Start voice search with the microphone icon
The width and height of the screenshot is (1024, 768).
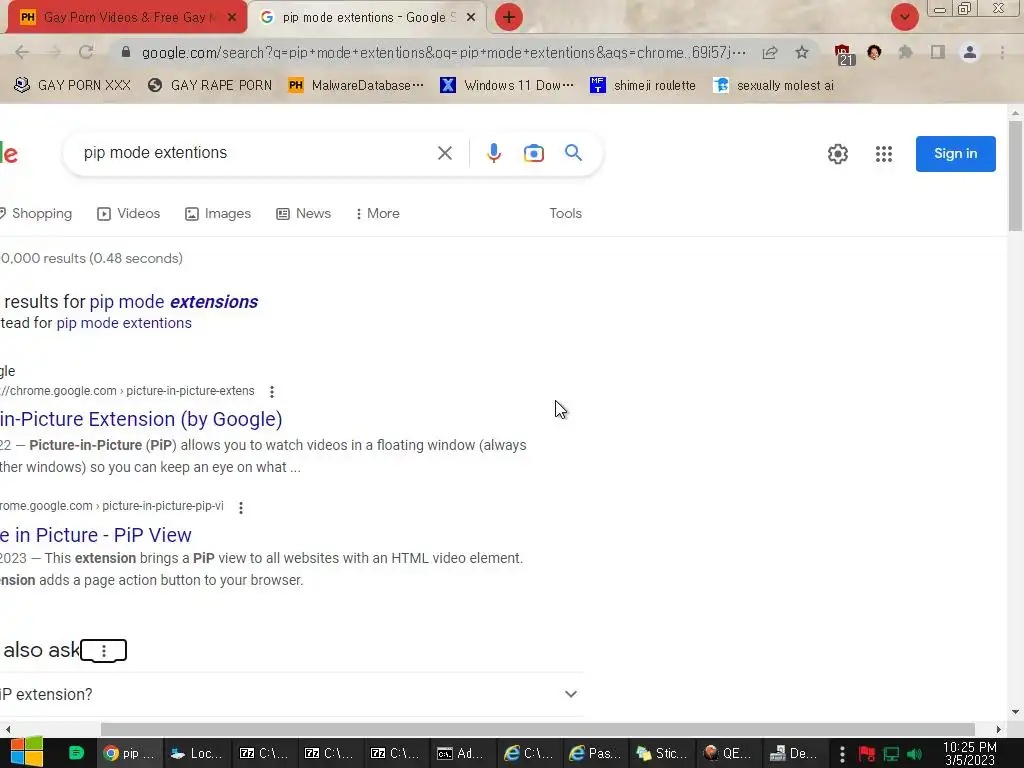point(494,153)
